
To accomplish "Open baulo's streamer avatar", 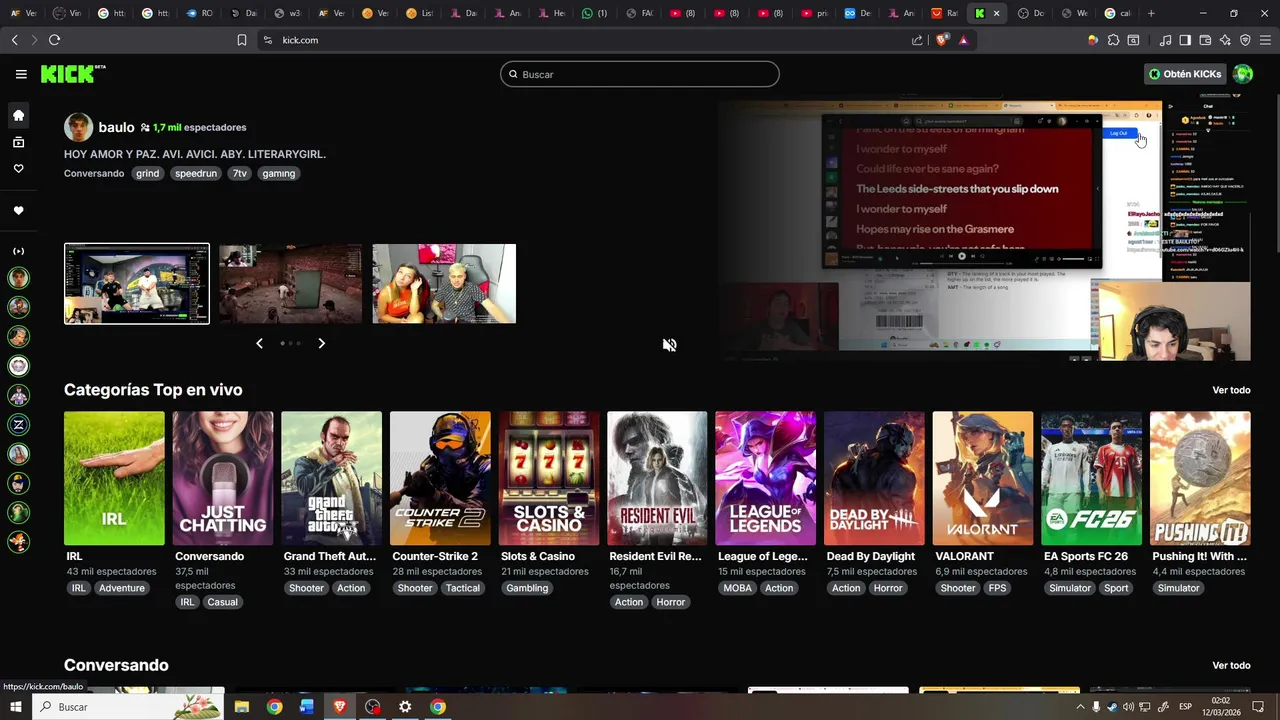I will [78, 127].
